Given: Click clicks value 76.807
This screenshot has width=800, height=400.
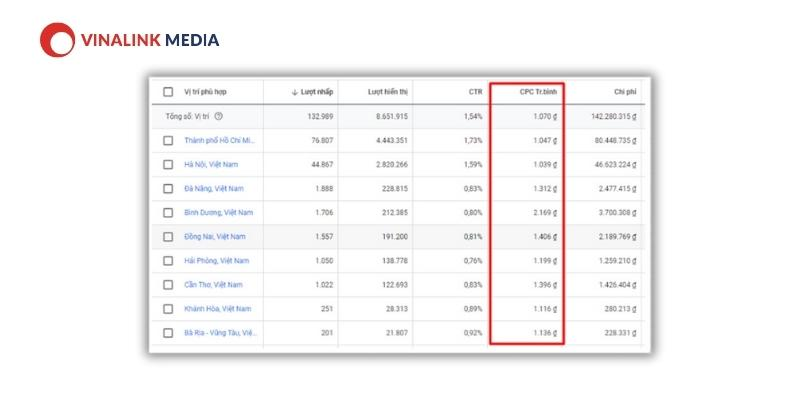Looking at the screenshot, I should coord(322,140).
